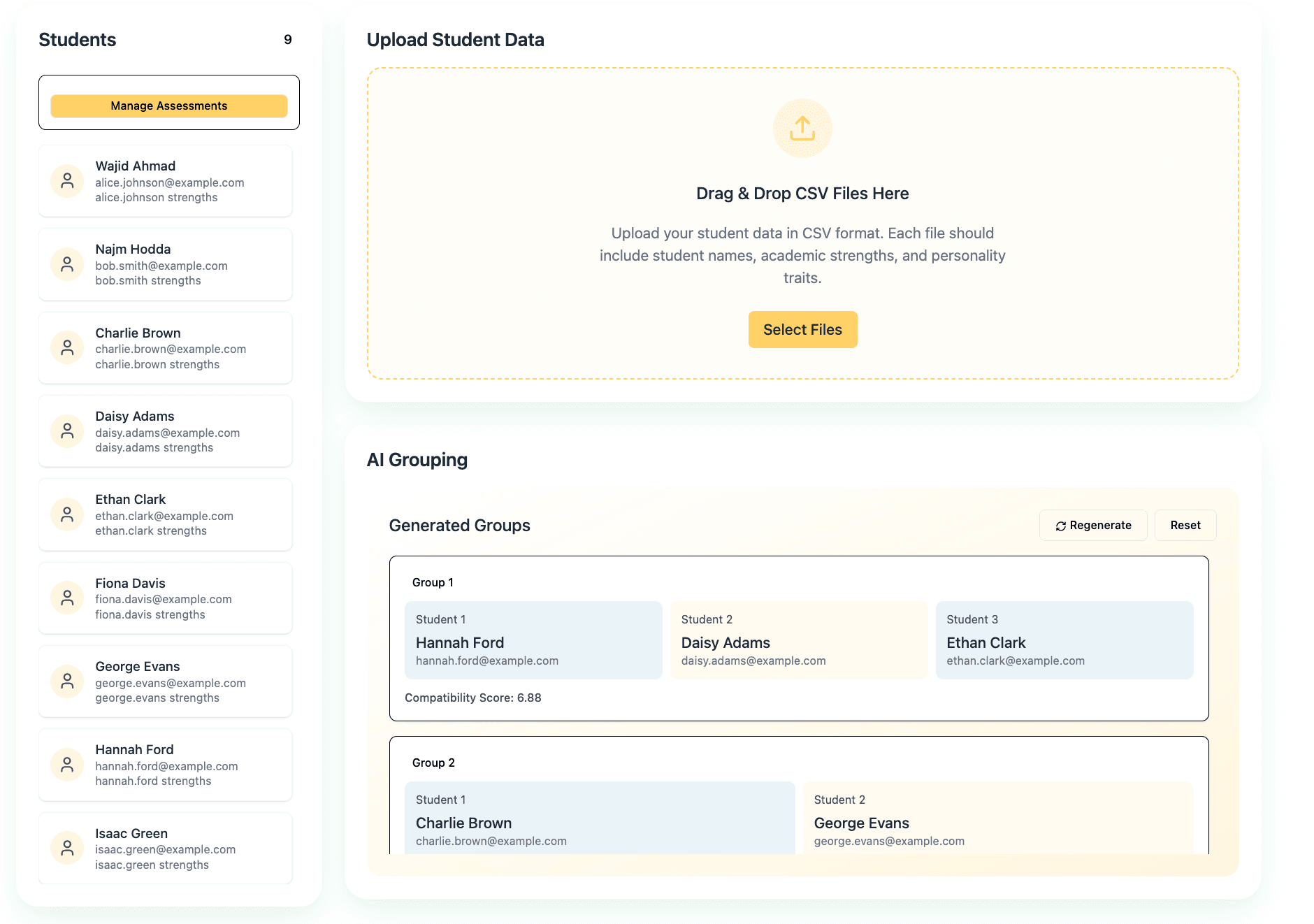
Task: Click Charlie Brown's user icon
Action: click(67, 347)
